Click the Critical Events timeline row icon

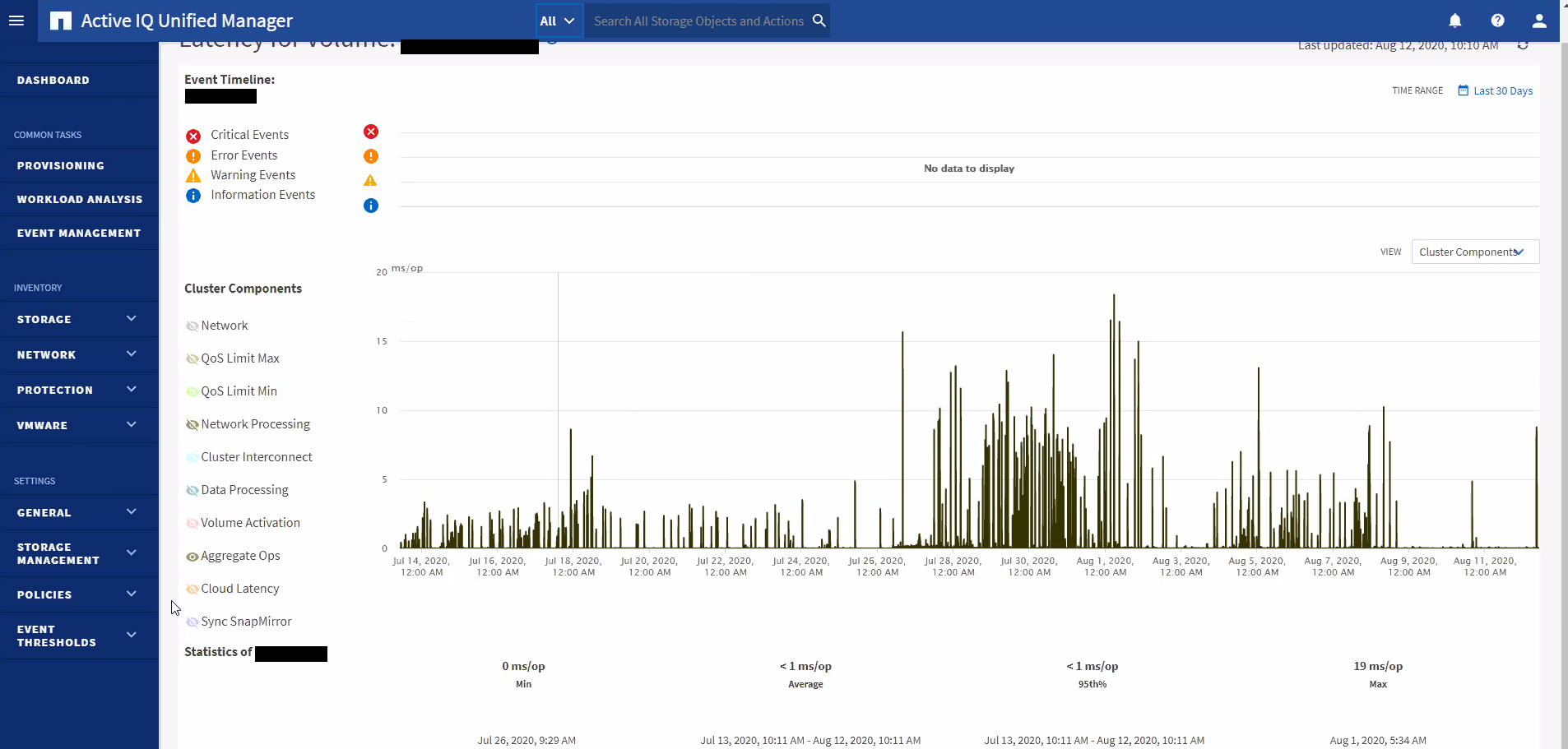371,132
